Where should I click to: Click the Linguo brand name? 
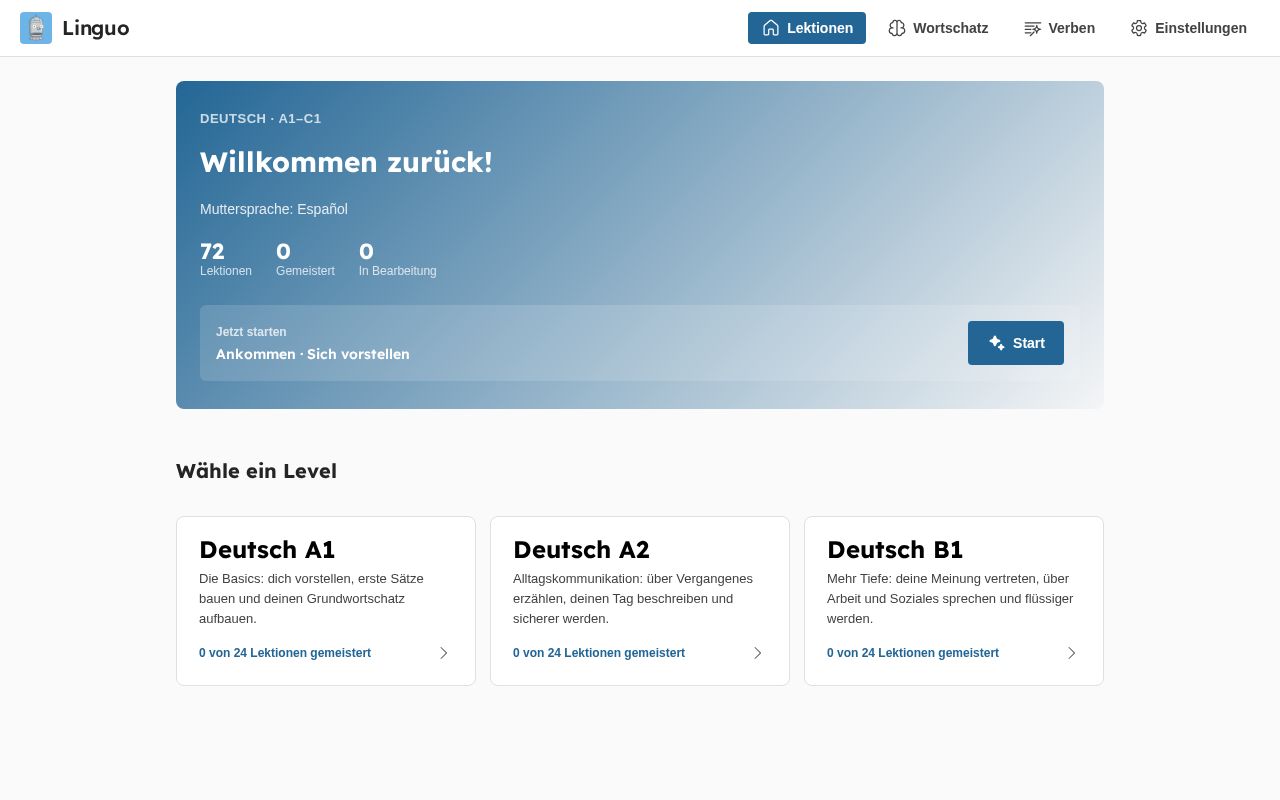(96, 28)
